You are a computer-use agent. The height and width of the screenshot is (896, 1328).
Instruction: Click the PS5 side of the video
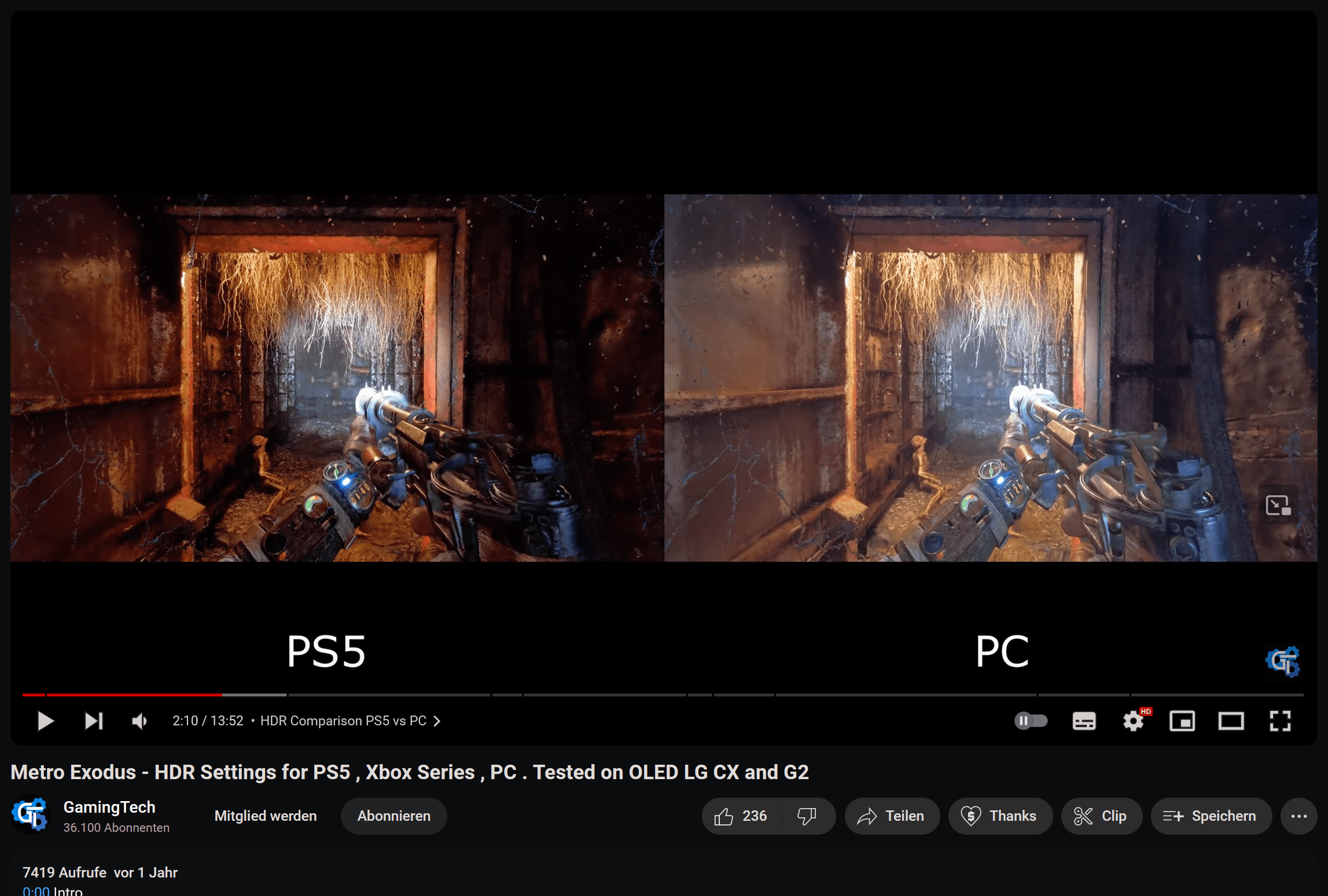coord(337,378)
